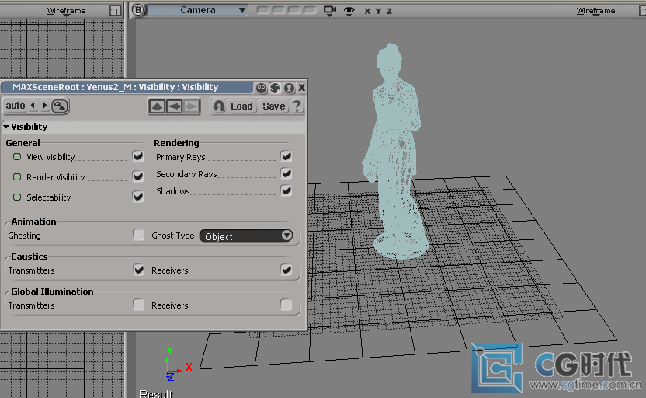The image size is (646, 398).
Task: Enable the Ghosting checkbox
Action: [x=139, y=235]
